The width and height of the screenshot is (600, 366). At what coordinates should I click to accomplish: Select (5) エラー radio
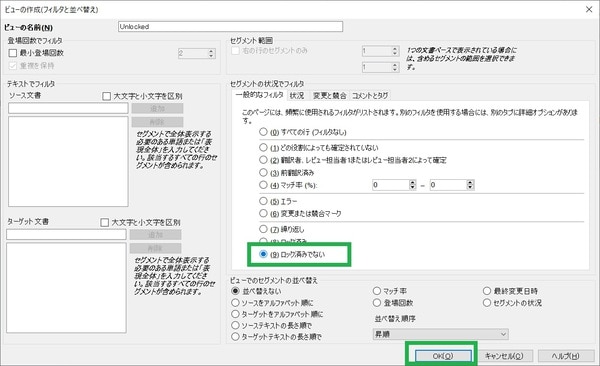point(263,201)
